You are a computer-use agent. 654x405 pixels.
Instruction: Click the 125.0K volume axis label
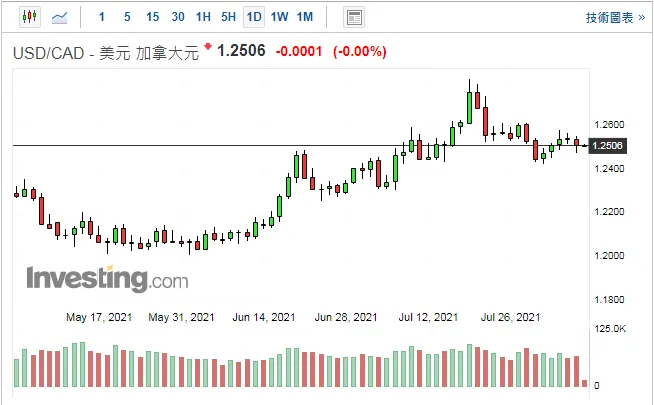pos(610,329)
